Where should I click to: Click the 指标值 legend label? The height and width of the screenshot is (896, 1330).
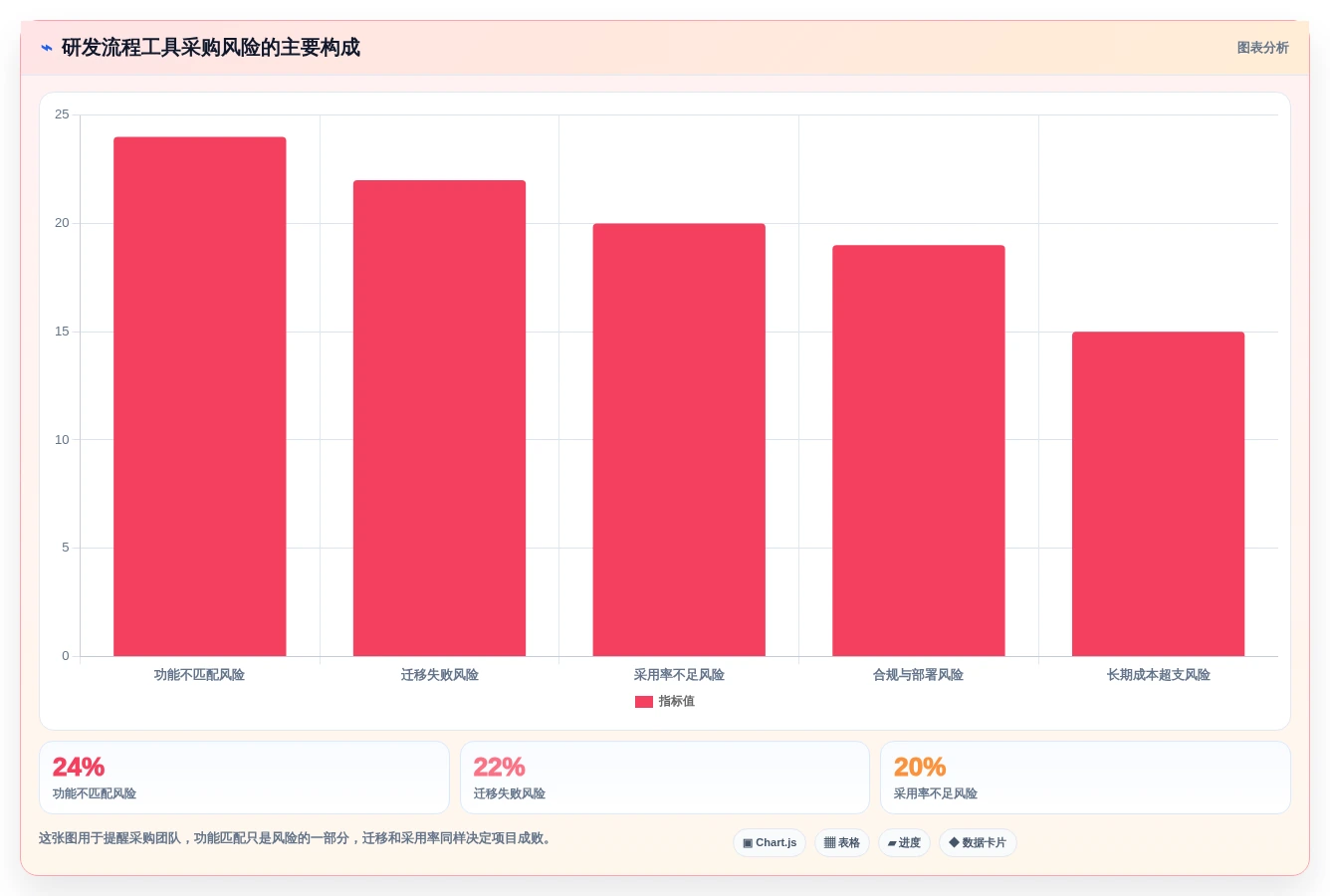[677, 702]
